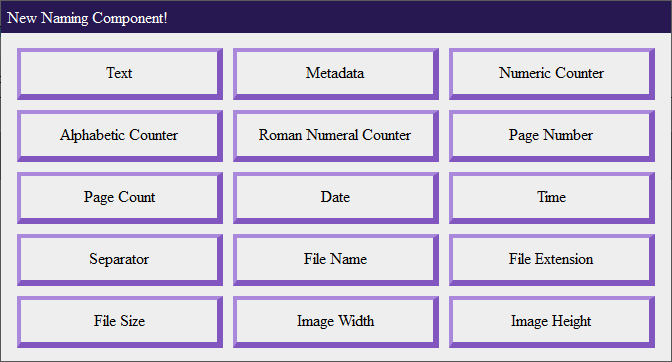Choose the Alphabetic Counter button

coord(120,136)
